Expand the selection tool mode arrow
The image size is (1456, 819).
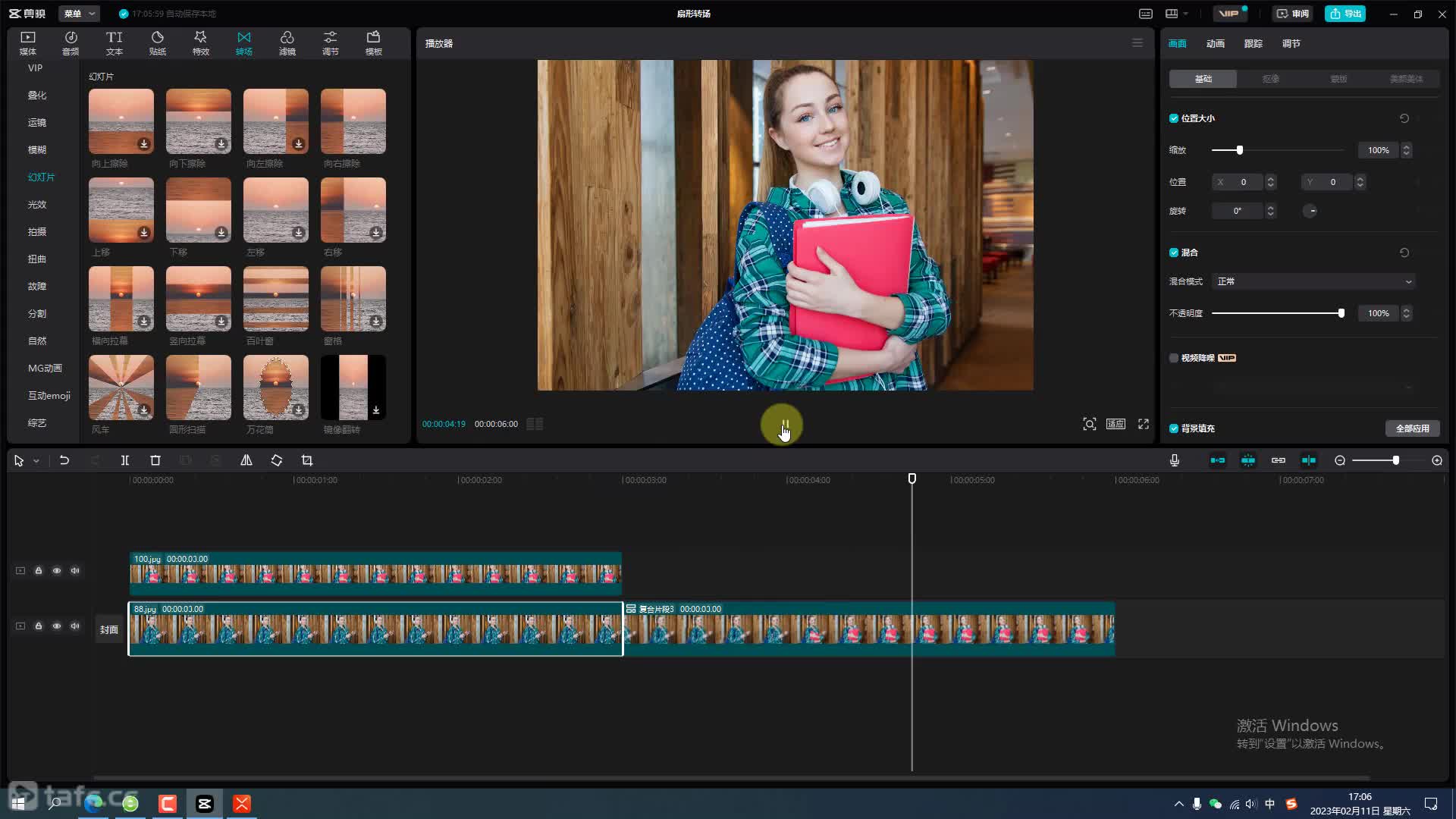point(36,461)
